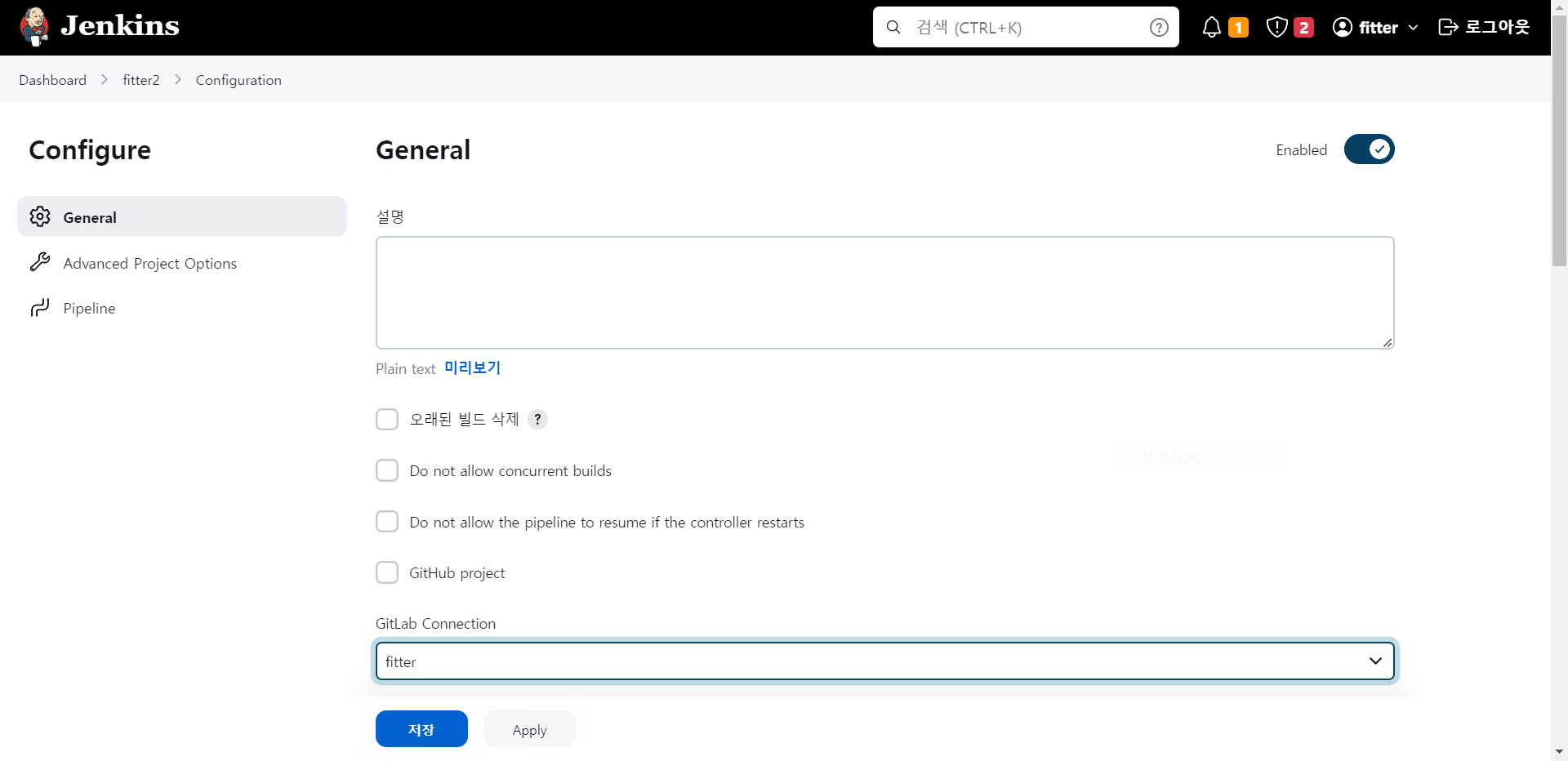Click the Plain text label

[406, 369]
